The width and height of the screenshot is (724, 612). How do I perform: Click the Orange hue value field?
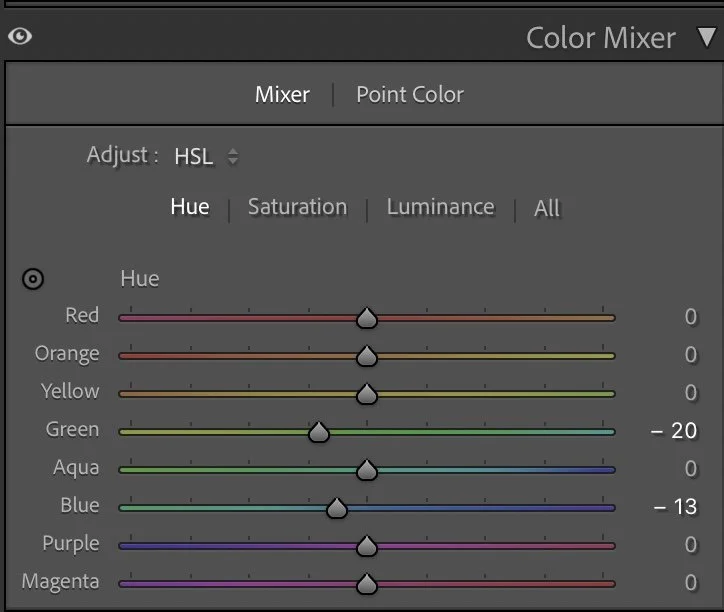click(691, 355)
